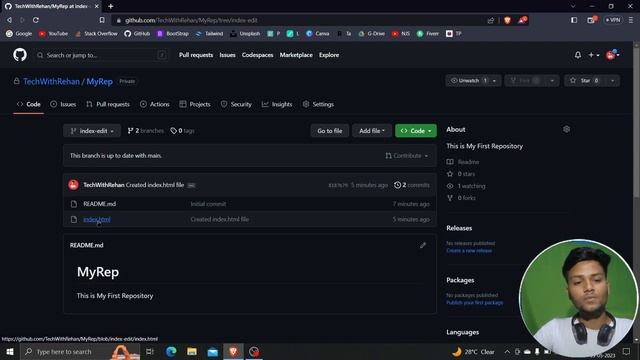Focus the Search or jump to field

click(x=101, y=55)
